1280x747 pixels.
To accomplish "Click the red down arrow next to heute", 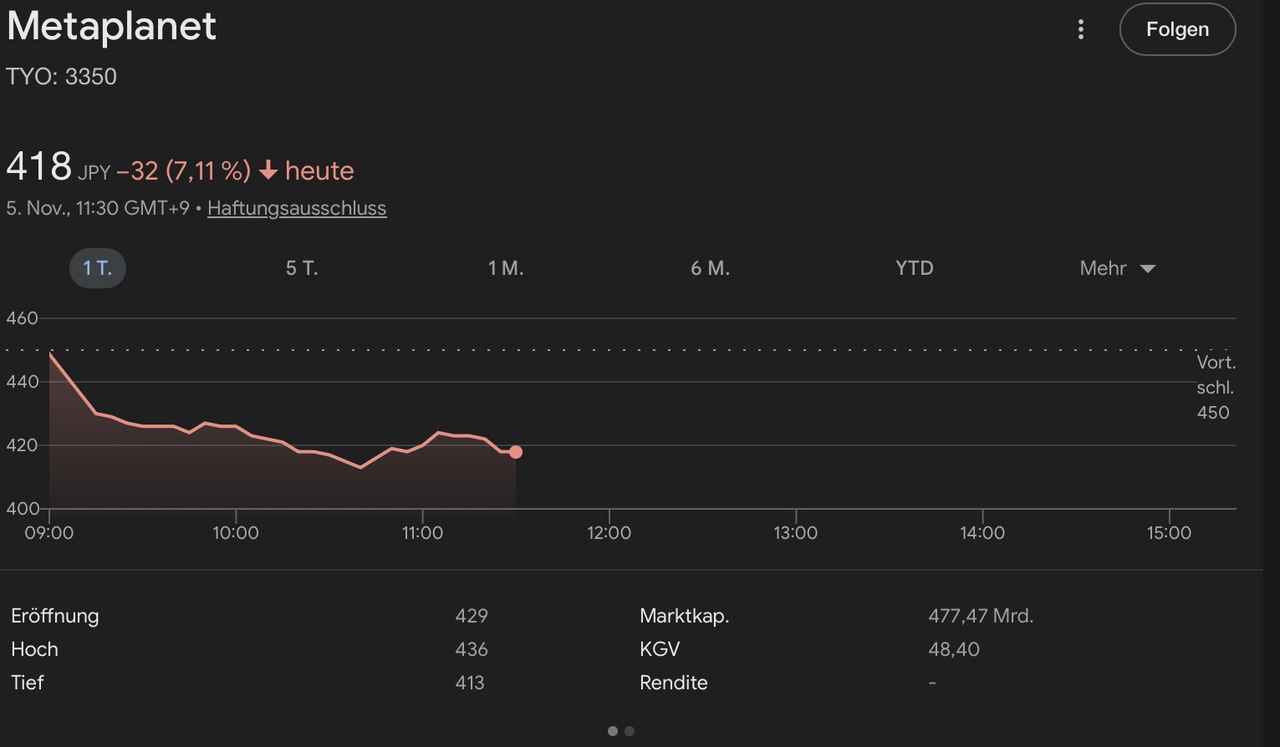I will (x=268, y=171).
